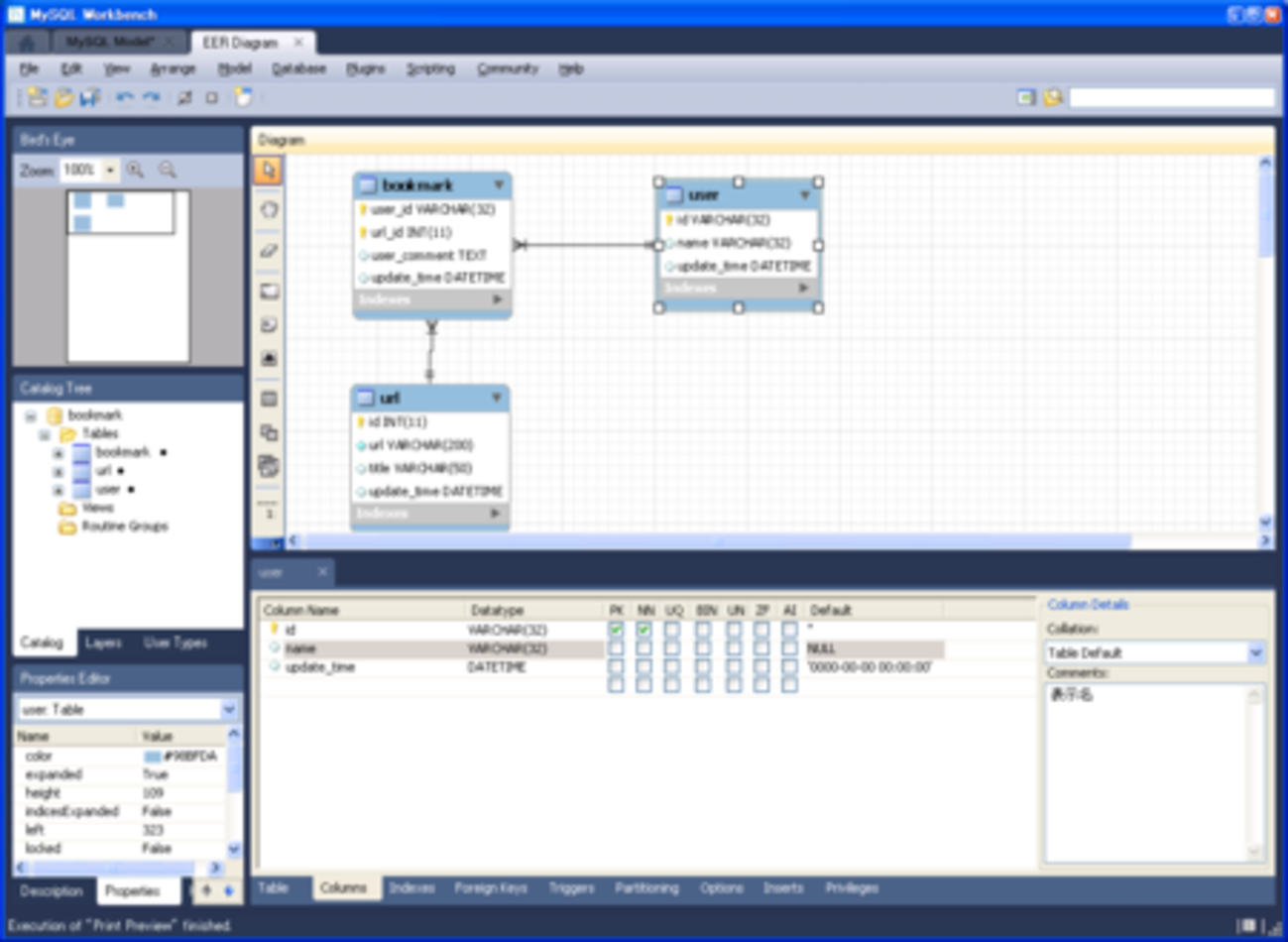The image size is (1288, 942).
Task: Show the Description tab
Action: pos(52,890)
